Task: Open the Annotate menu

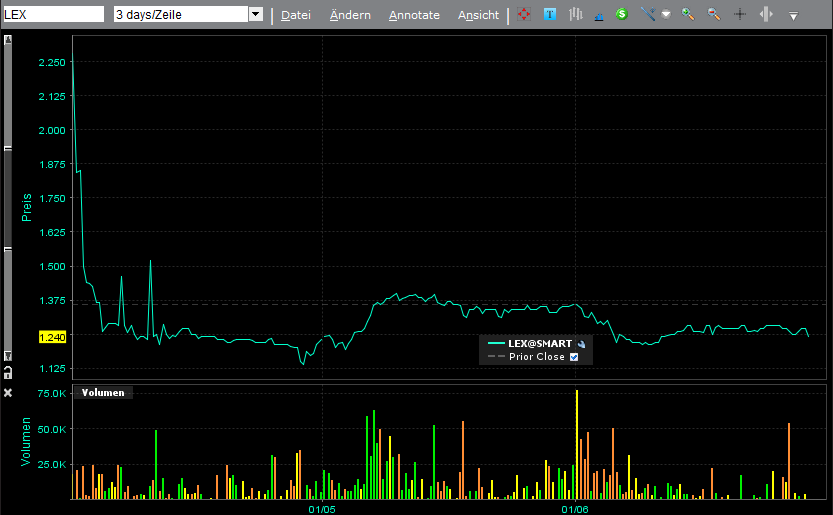Action: click(414, 15)
